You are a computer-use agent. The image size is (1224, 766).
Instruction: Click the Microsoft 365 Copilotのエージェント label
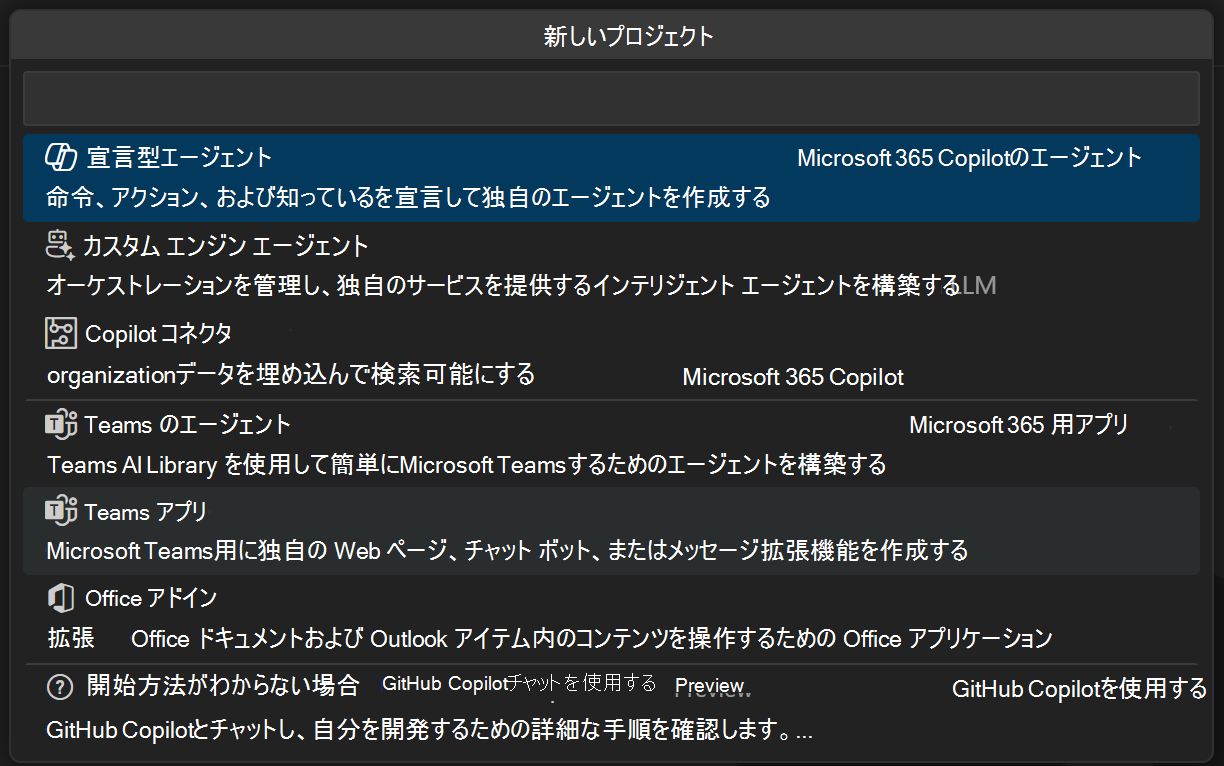968,156
